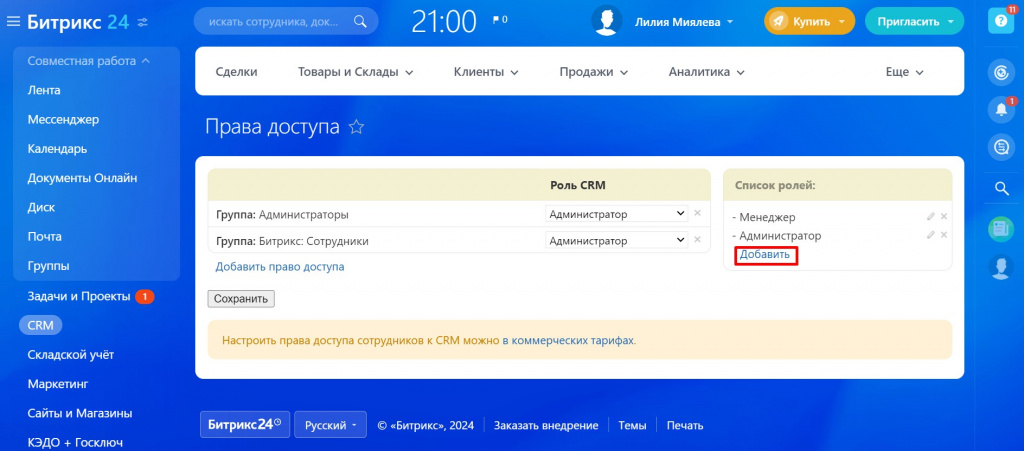1024x451 pixels.
Task: Click the search magnifier in top search box
Action: tap(360, 22)
